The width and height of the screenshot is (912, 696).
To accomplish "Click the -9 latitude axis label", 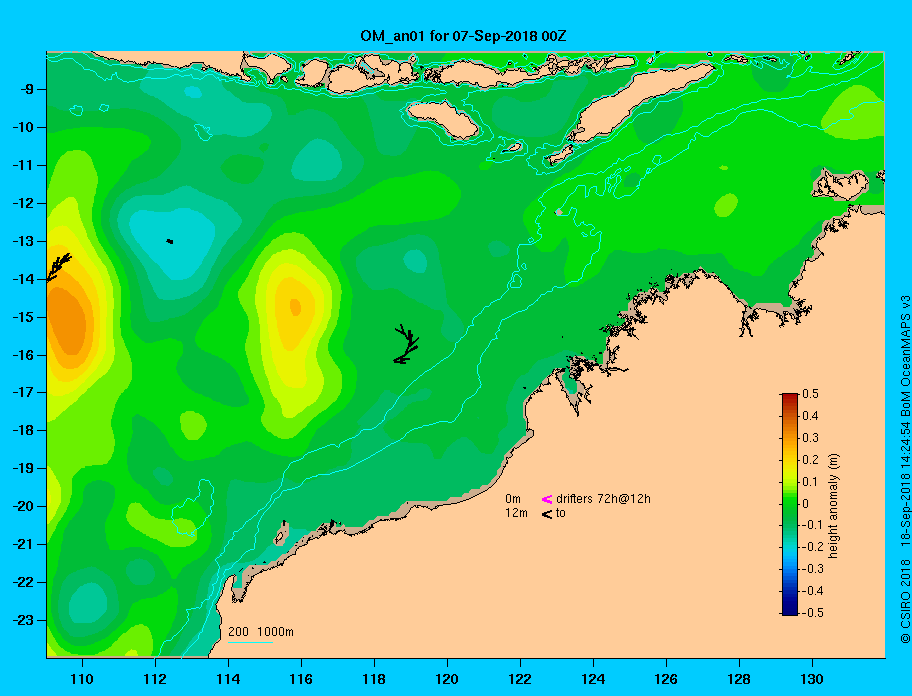I will [27, 89].
